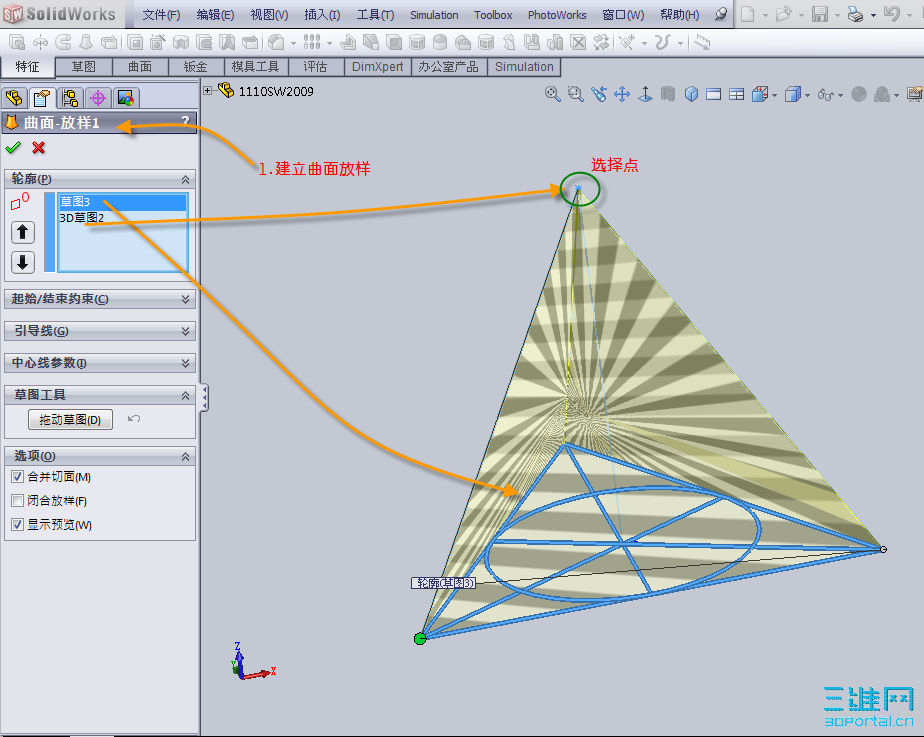
Task: Open the PhotoWorks menu
Action: click(x=557, y=15)
